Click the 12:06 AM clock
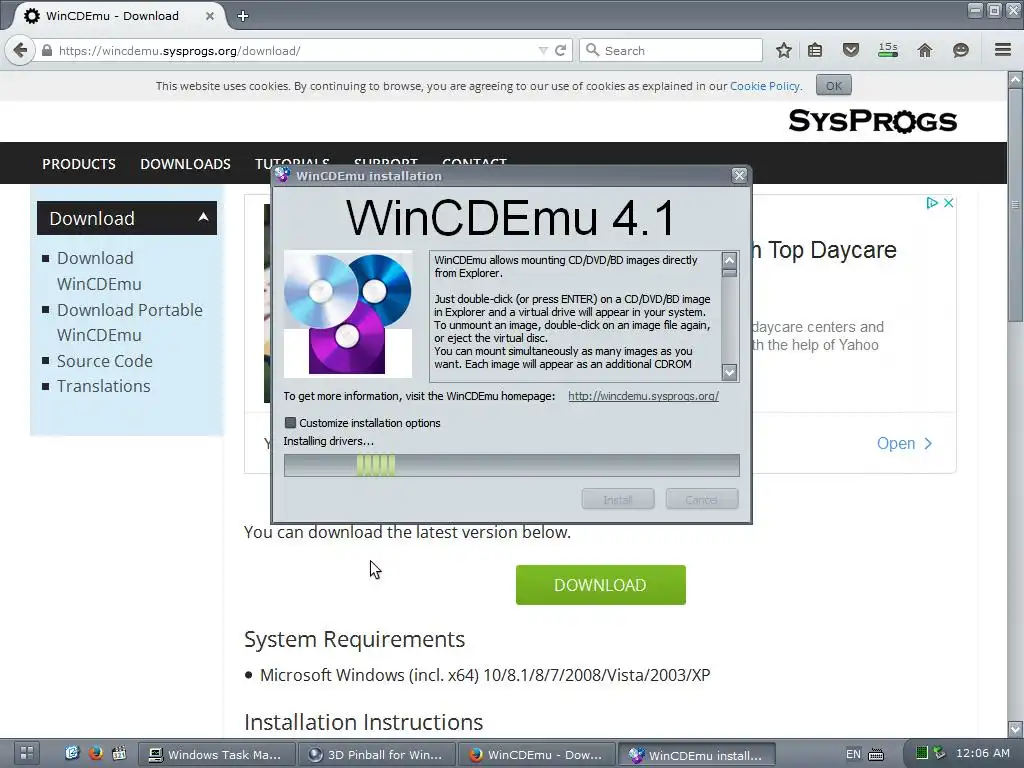This screenshot has height=768, width=1024. coord(982,753)
